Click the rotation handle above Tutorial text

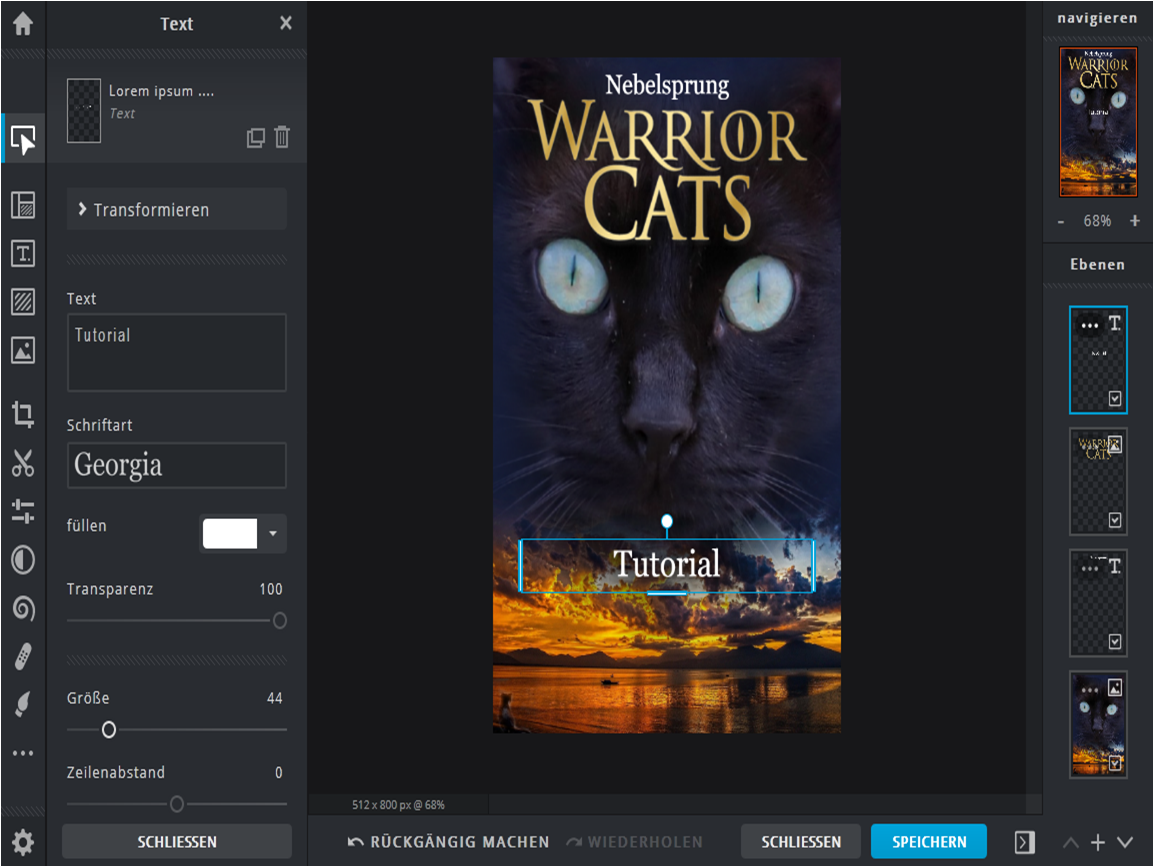coord(667,521)
